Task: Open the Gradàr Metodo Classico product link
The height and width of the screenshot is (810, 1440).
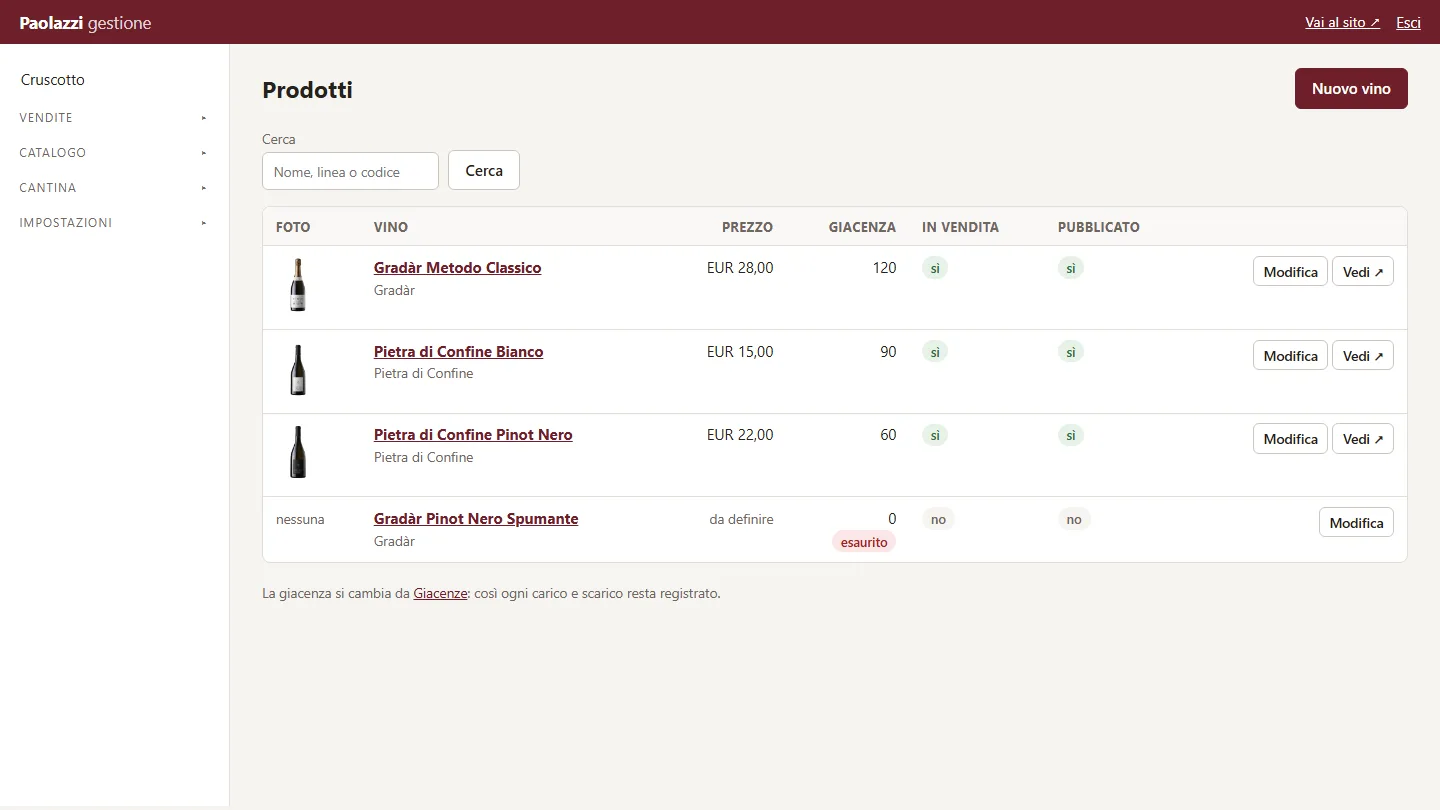Action: (x=457, y=268)
